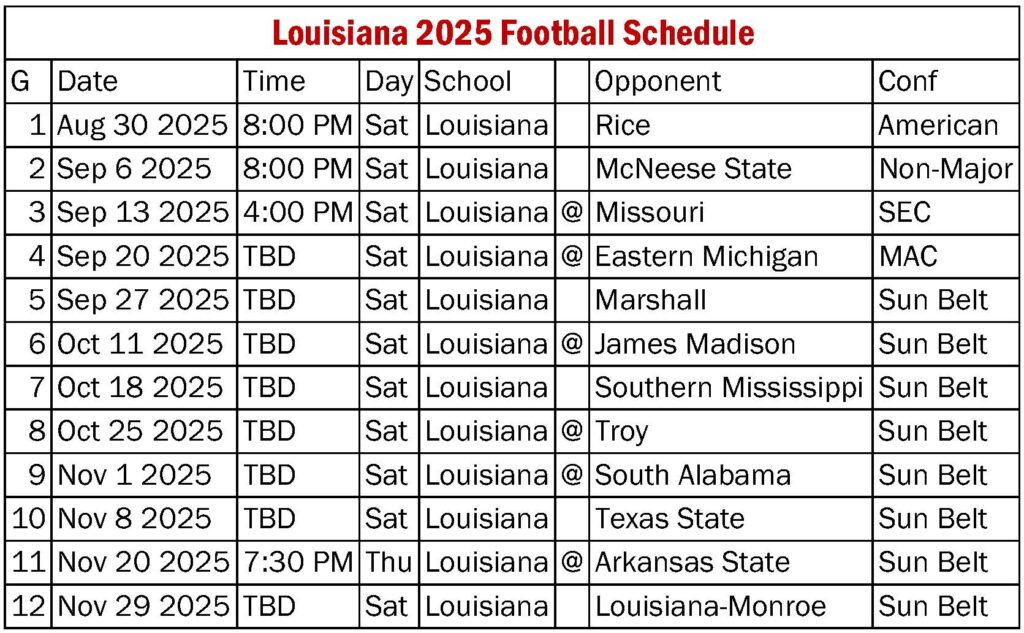
Task: Select the Southern Mississippi cell
Action: point(729,388)
